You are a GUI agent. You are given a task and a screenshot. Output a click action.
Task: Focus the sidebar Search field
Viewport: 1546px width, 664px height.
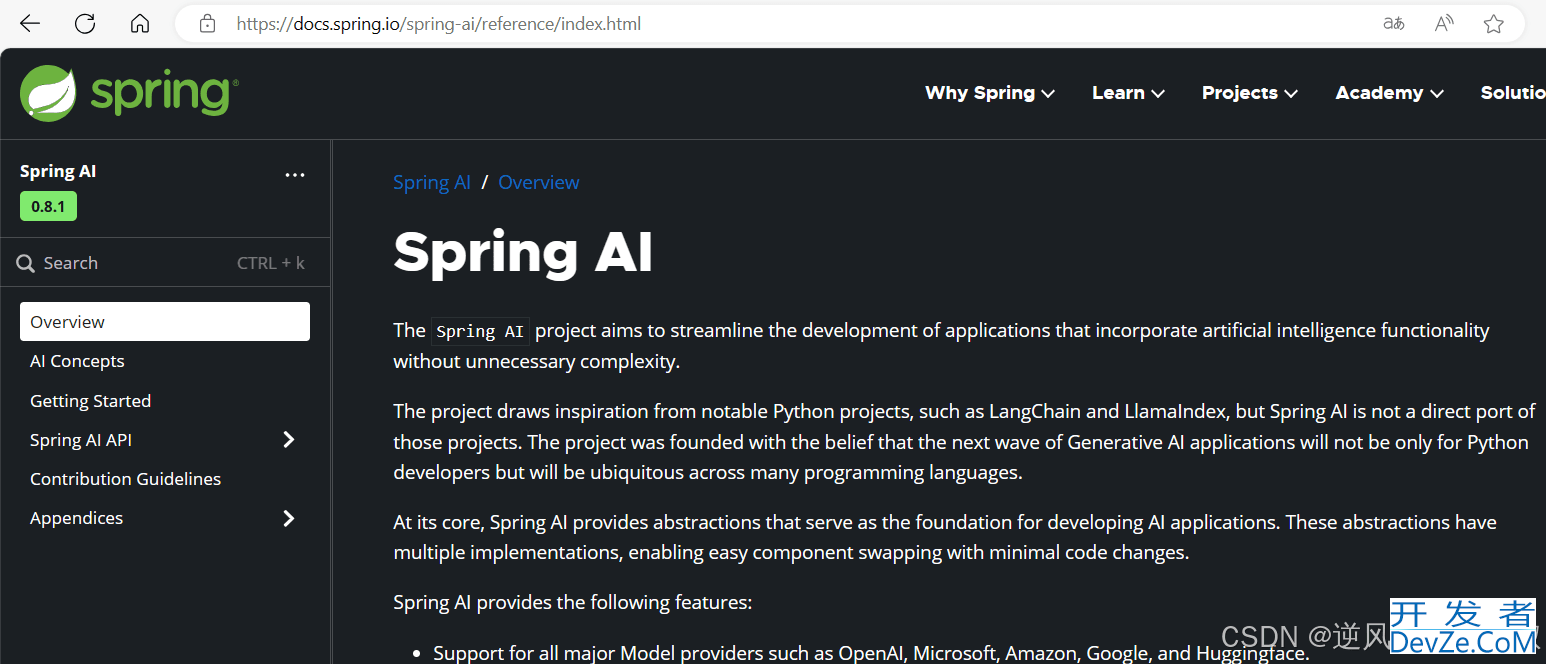pyautogui.click(x=165, y=263)
